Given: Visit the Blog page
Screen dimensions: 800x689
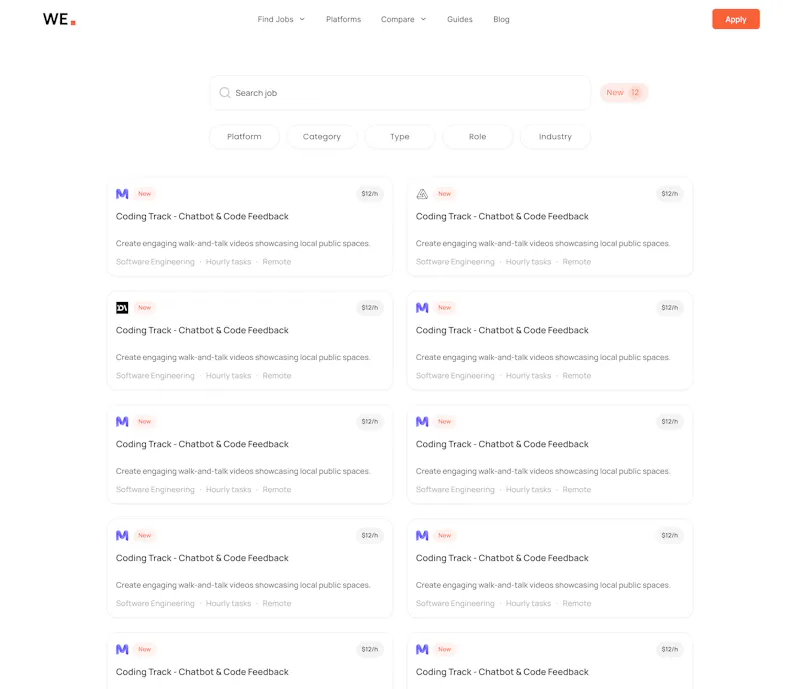Looking at the screenshot, I should (x=501, y=19).
